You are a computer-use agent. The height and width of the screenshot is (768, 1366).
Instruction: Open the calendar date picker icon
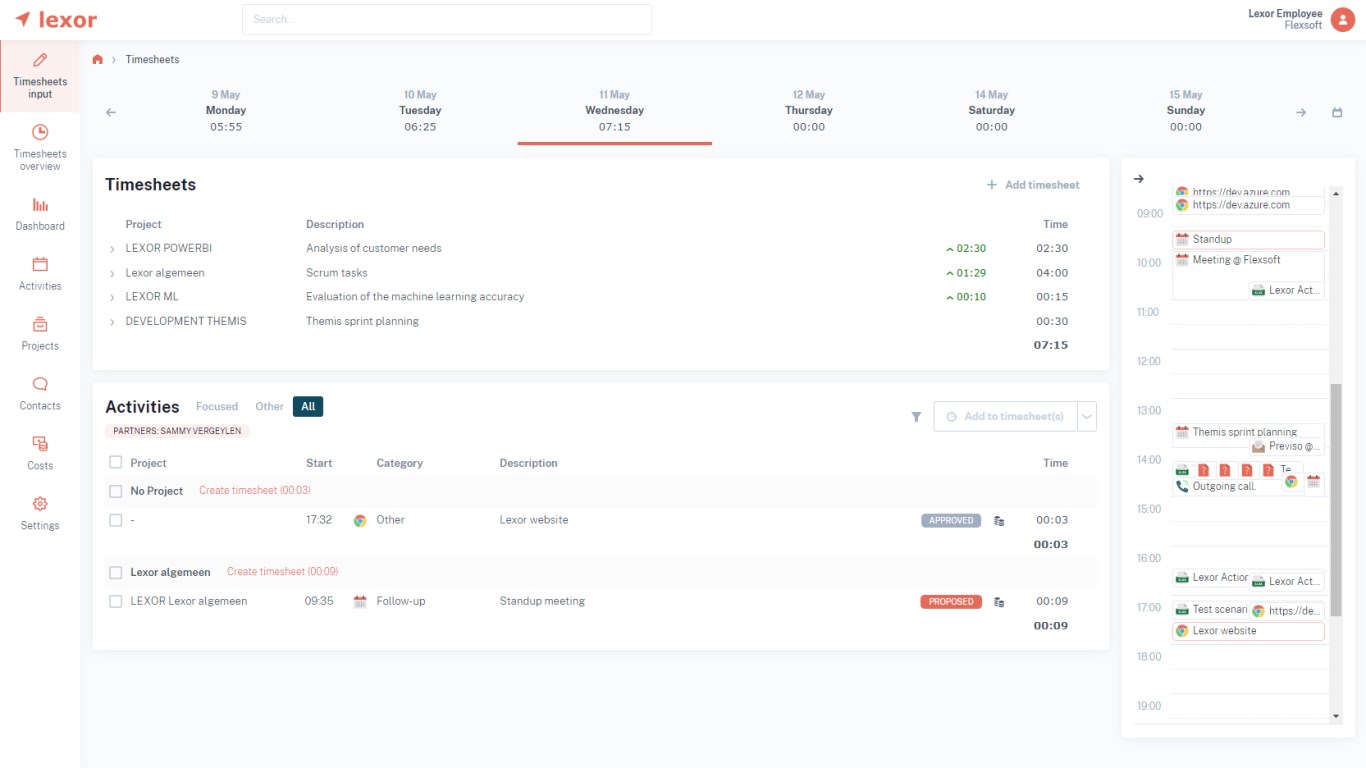[x=1337, y=112]
